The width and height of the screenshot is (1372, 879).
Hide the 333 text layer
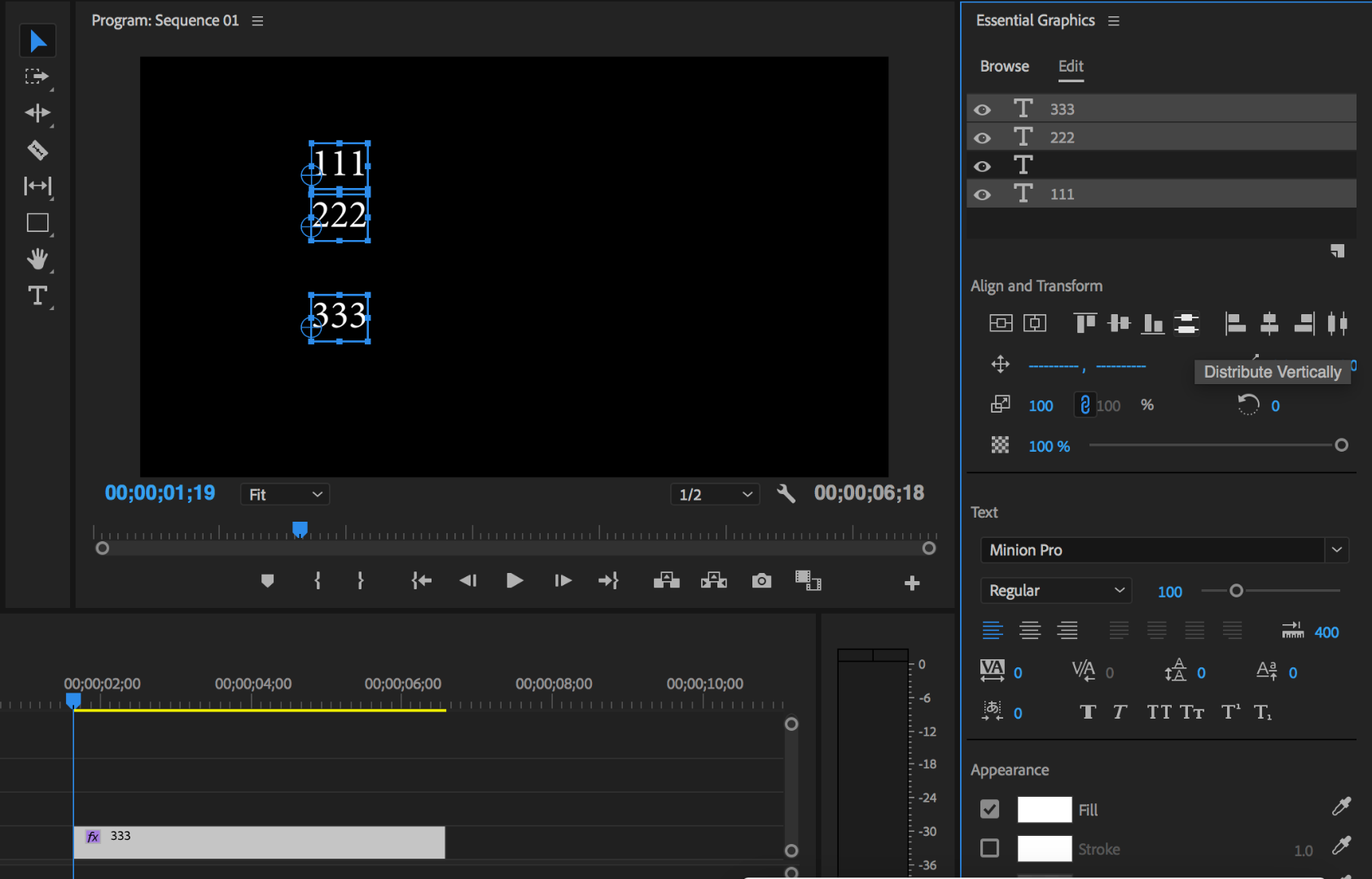(x=983, y=110)
